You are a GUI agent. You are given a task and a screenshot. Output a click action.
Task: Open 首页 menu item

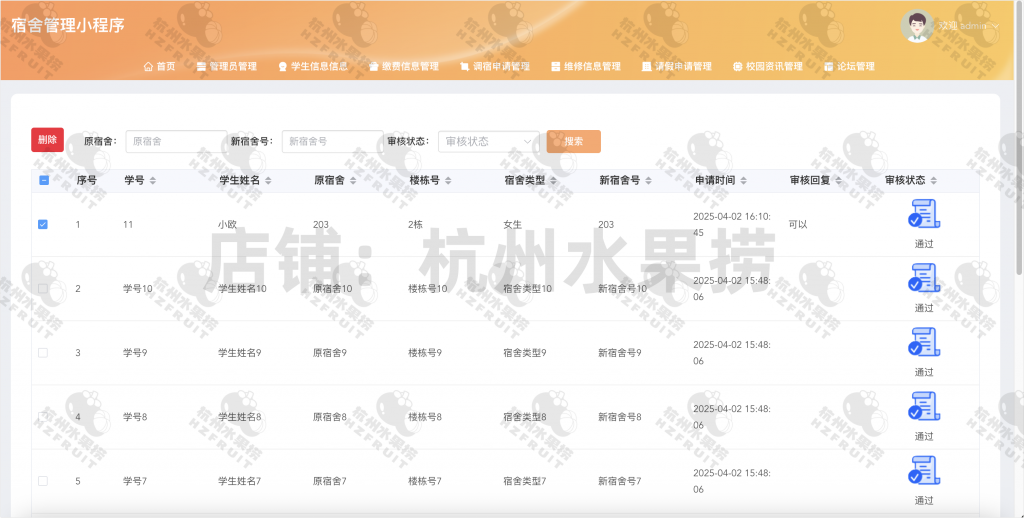click(x=159, y=67)
